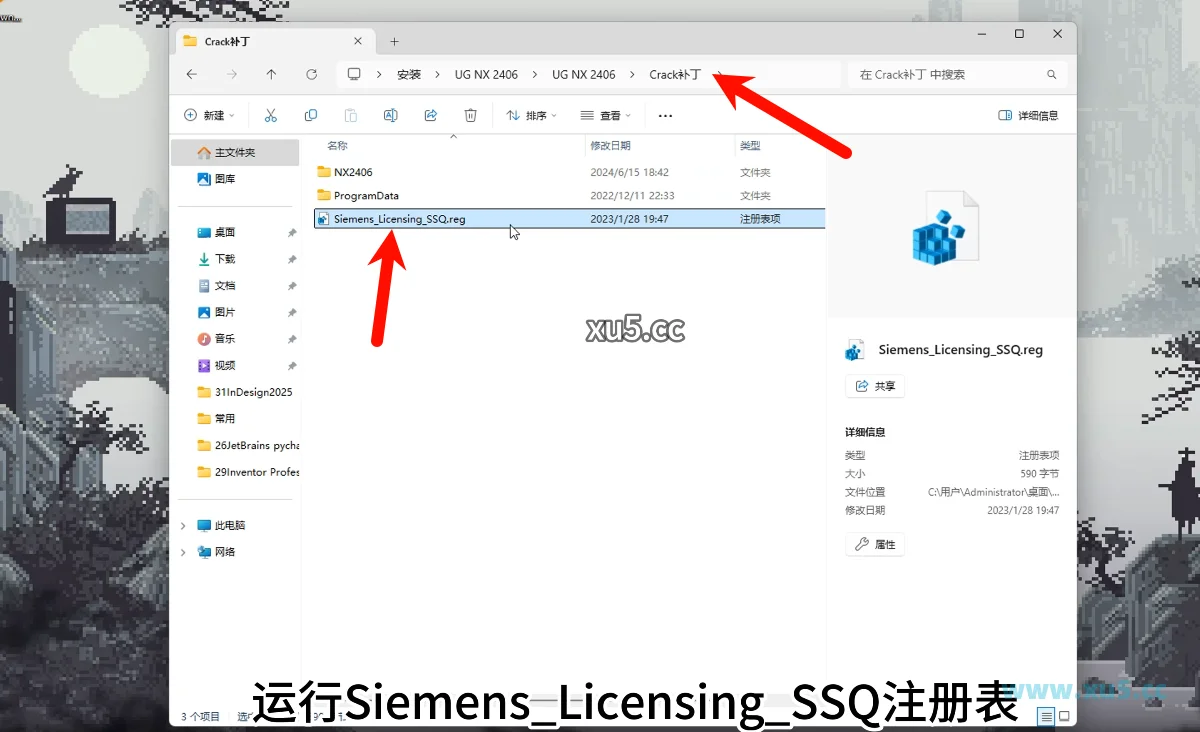Click the 属性 properties button
1200x732 pixels.
click(875, 544)
